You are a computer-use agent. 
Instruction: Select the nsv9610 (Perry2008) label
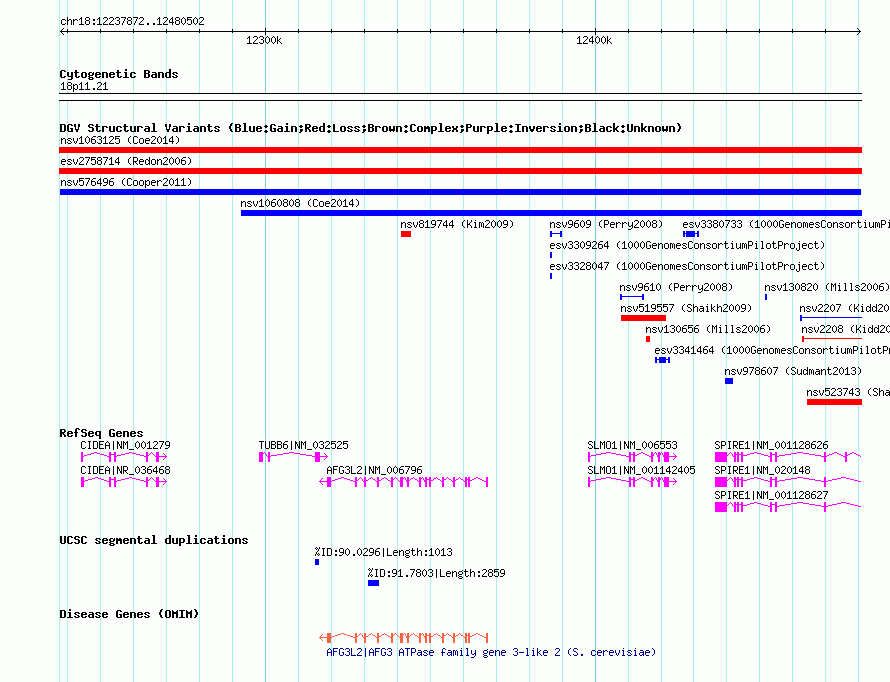(676, 287)
